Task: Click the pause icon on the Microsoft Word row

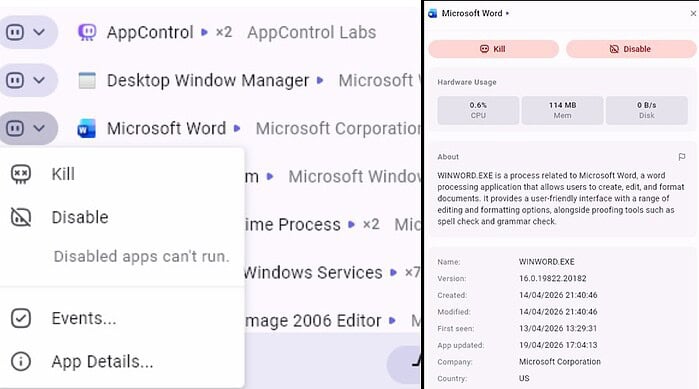Action: pos(15,129)
